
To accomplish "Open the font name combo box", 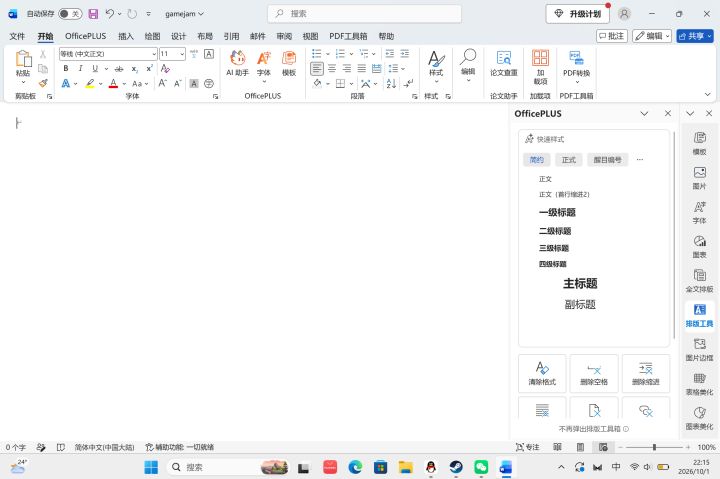I will pyautogui.click(x=108, y=54).
